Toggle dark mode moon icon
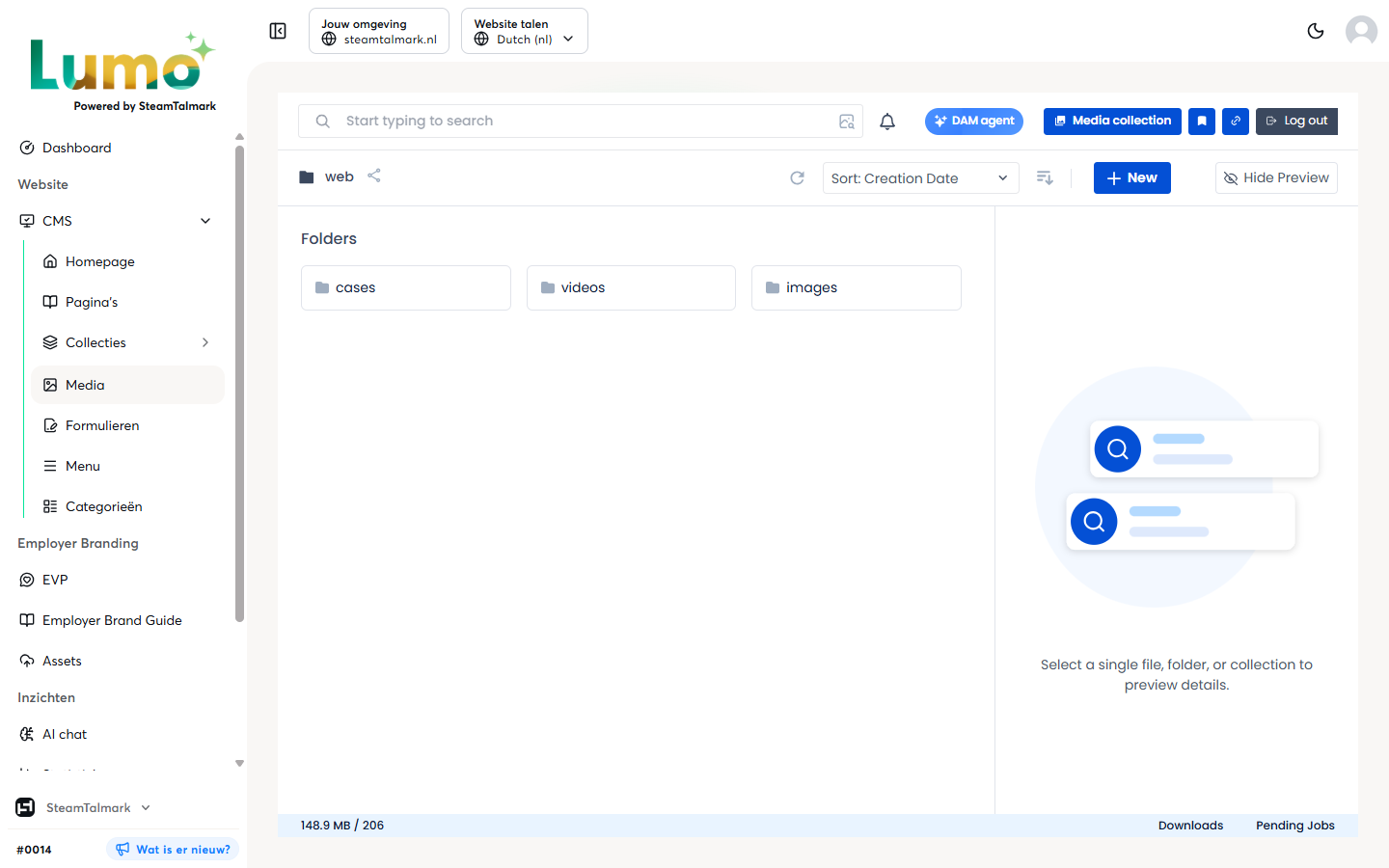1389x868 pixels. point(1316,31)
